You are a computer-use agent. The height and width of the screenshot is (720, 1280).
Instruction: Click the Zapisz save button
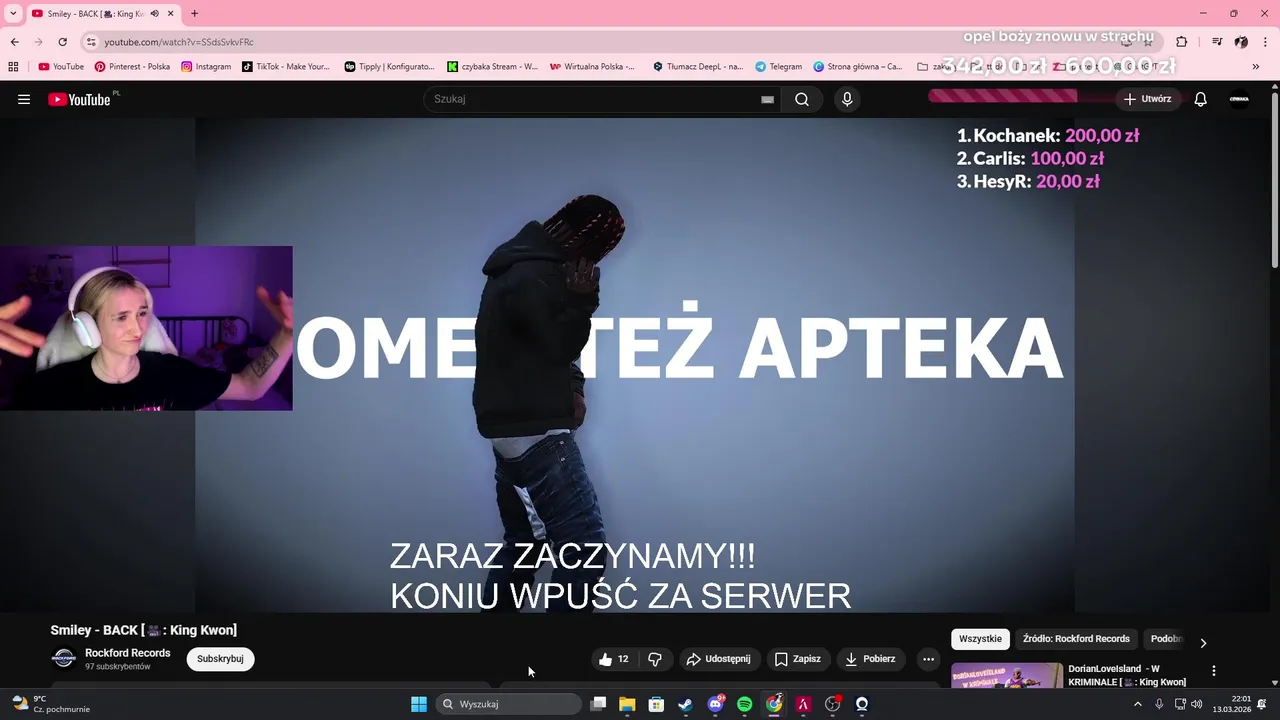click(797, 659)
